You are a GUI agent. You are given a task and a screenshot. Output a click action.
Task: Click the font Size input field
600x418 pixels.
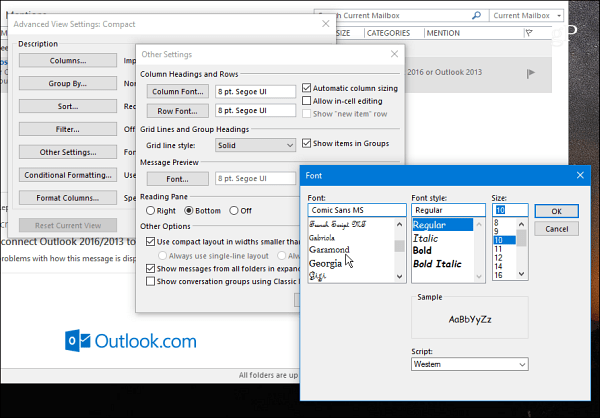[x=510, y=210]
